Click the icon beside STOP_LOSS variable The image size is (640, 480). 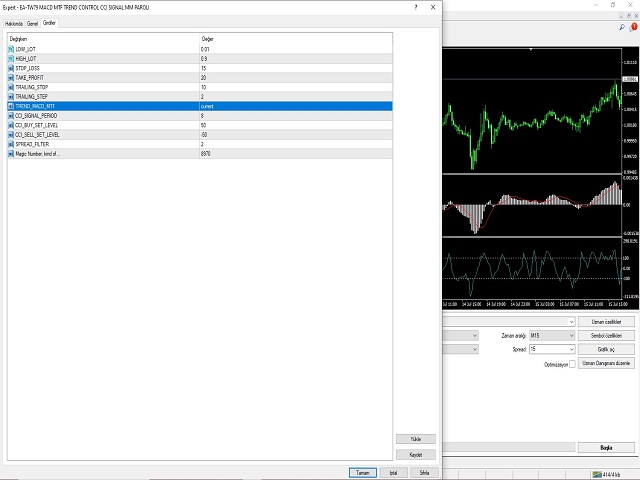click(x=11, y=68)
